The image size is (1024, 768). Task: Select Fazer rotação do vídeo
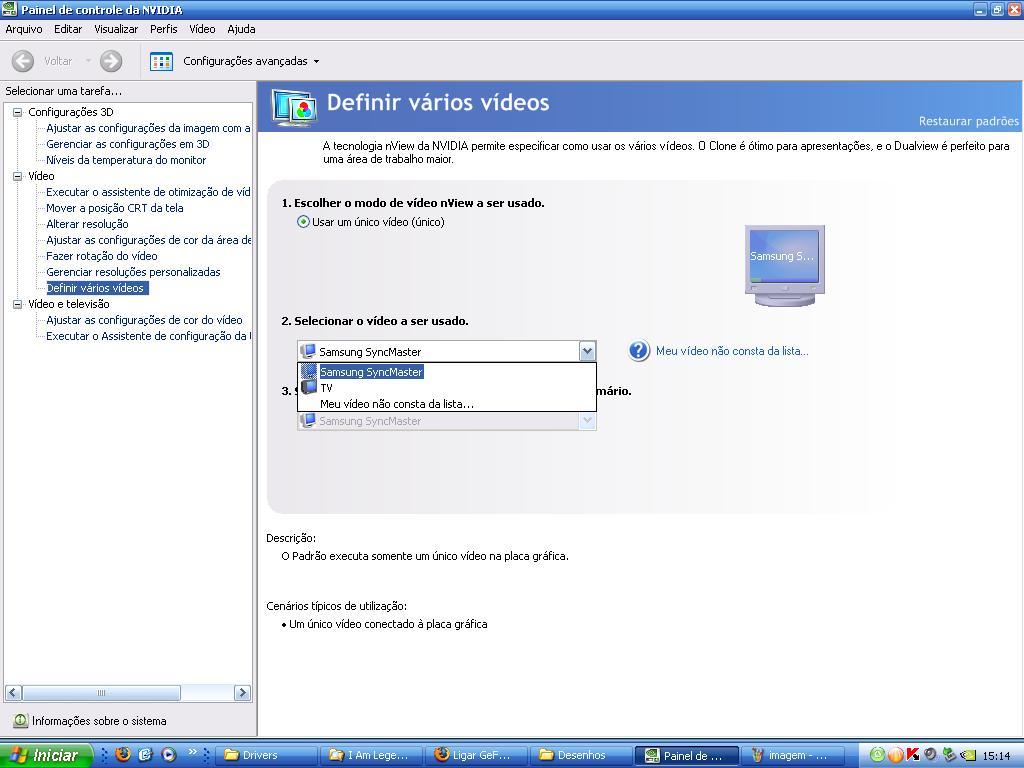(101, 256)
